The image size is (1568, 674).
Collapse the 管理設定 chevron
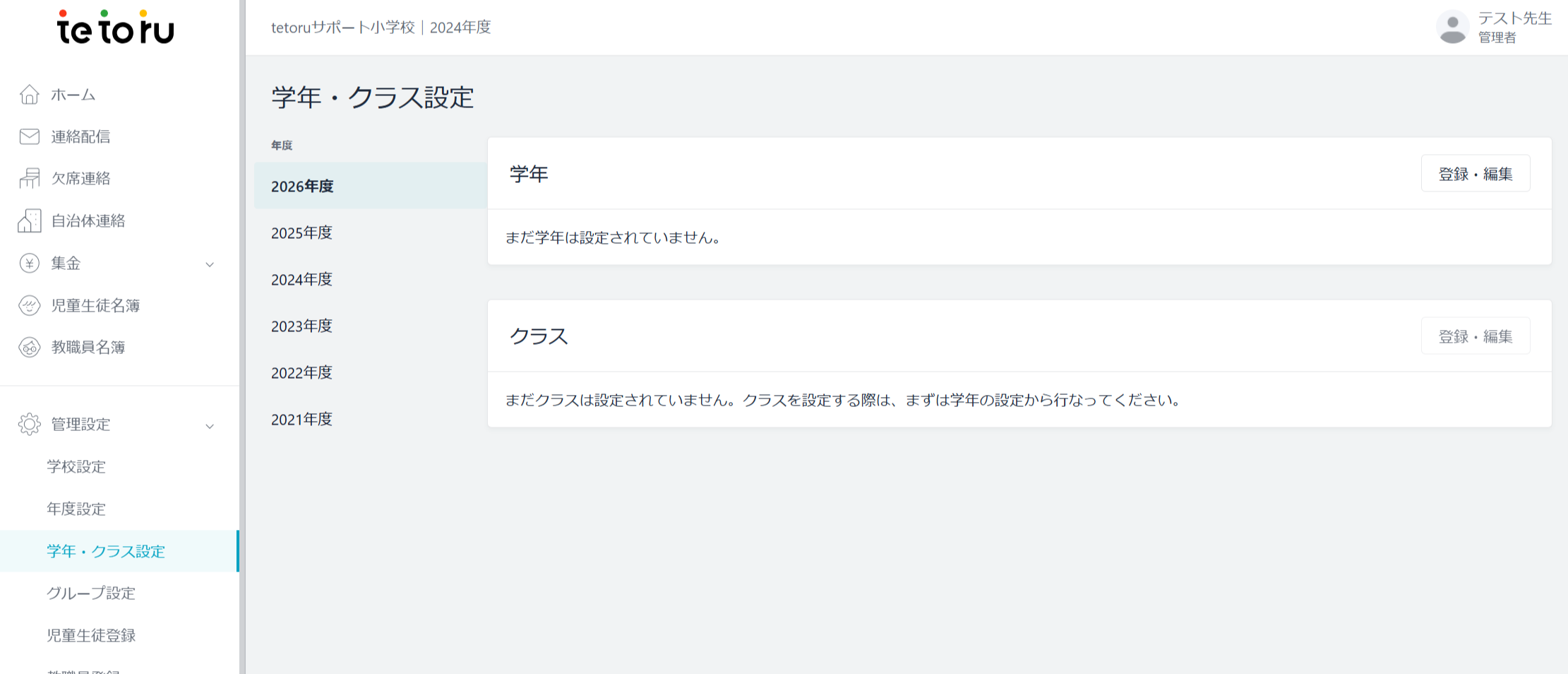[210, 426]
